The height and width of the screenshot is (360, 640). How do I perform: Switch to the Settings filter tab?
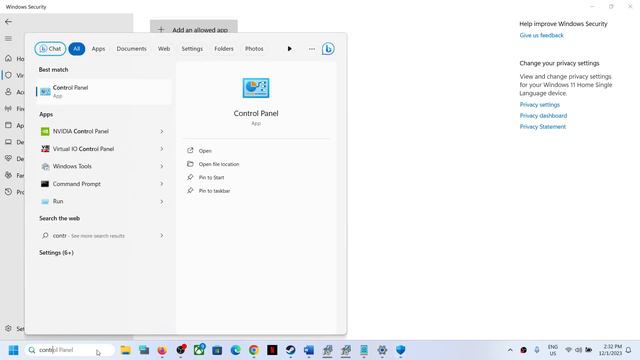(192, 49)
